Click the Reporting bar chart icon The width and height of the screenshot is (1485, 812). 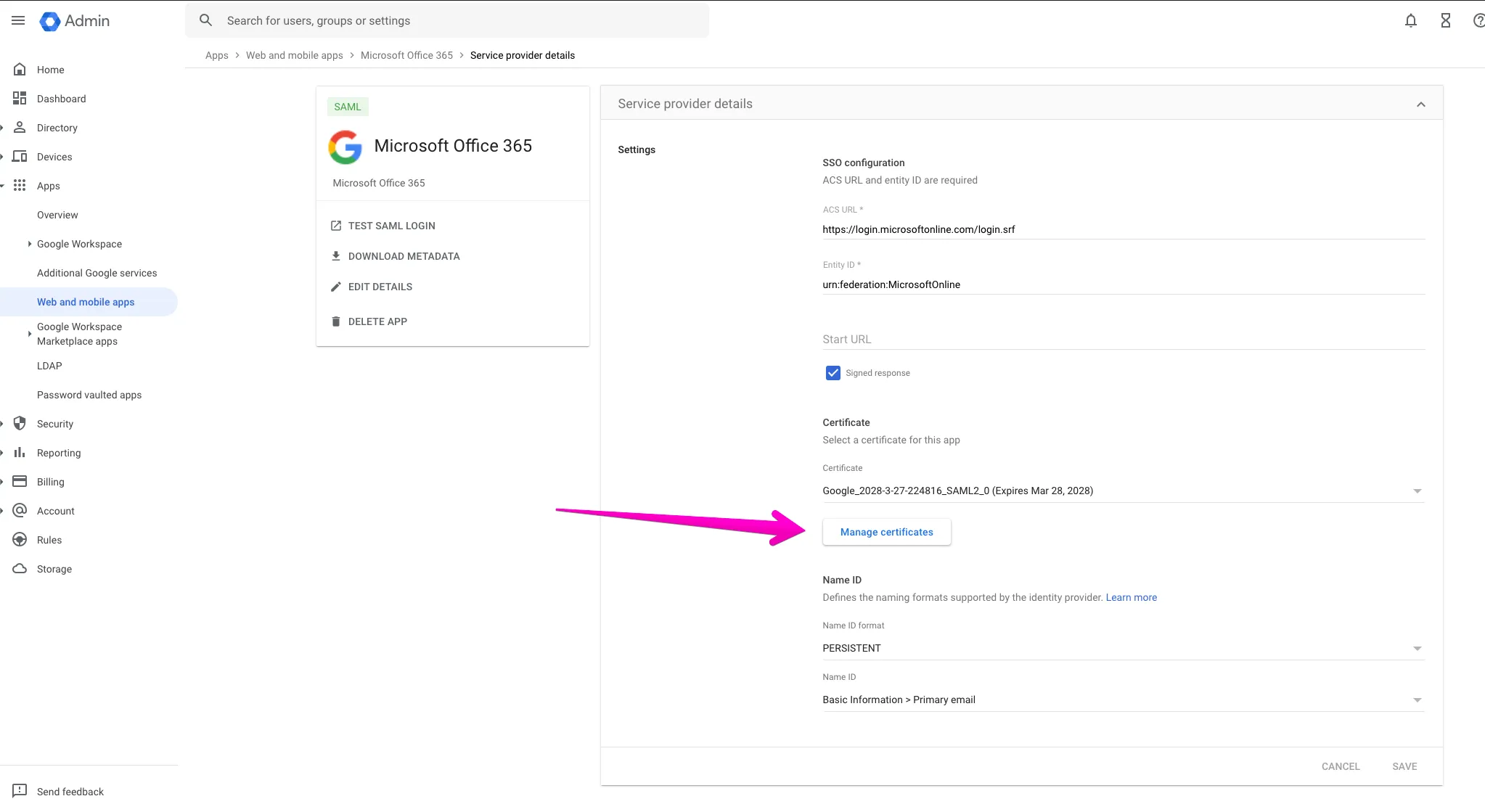point(20,452)
